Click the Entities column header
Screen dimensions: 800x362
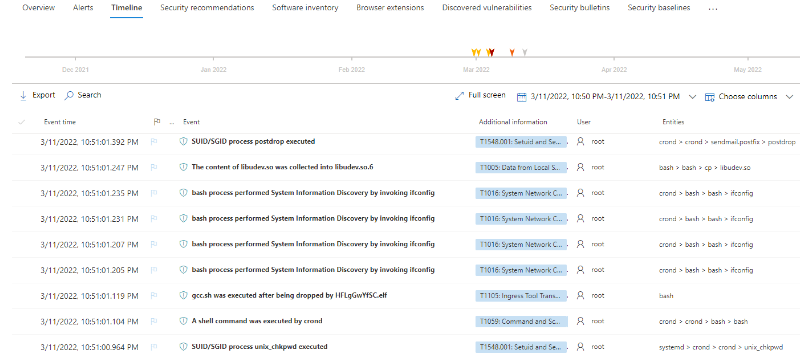pos(673,122)
